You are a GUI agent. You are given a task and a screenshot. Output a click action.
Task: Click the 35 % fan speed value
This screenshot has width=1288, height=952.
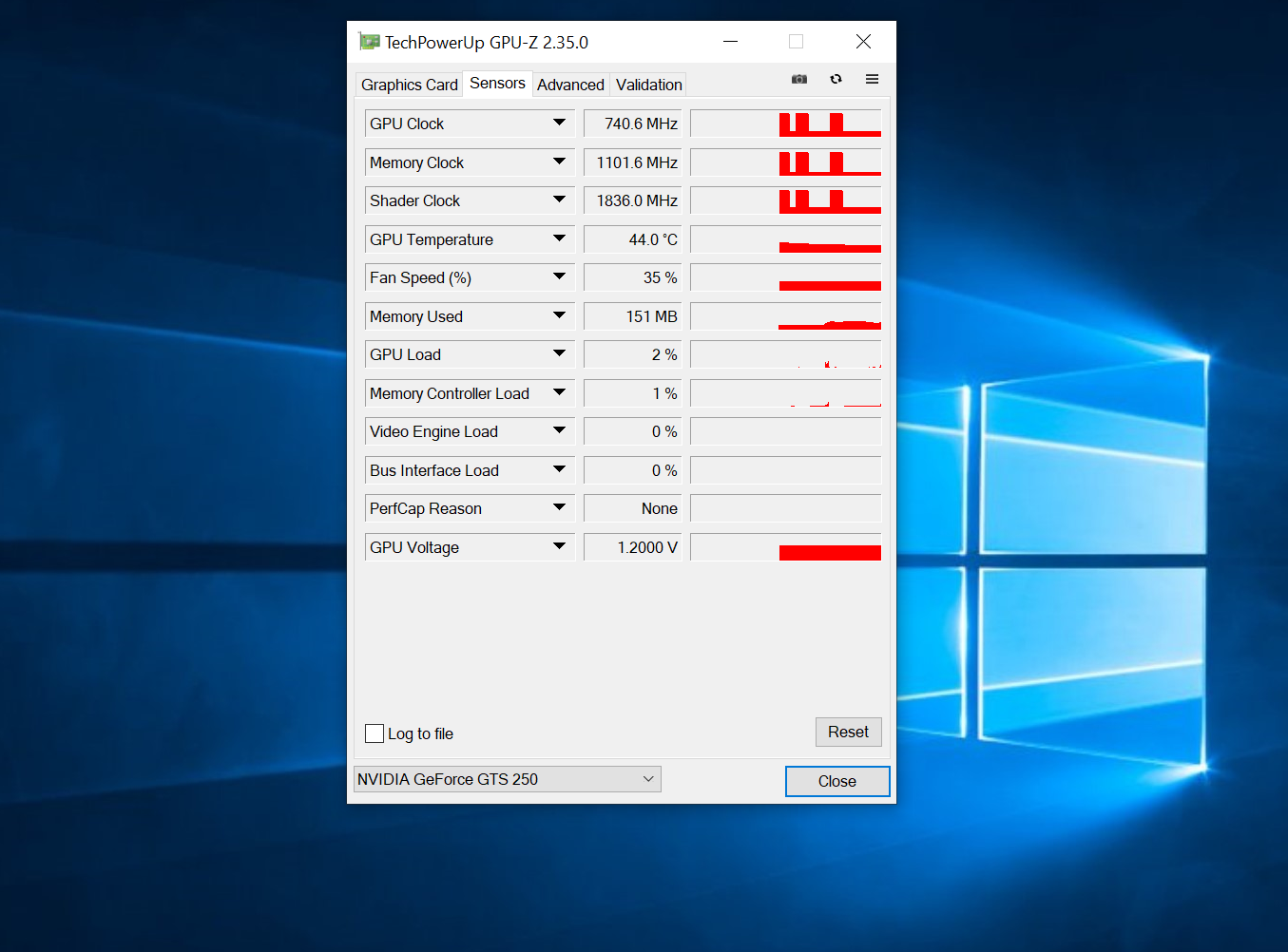[633, 277]
